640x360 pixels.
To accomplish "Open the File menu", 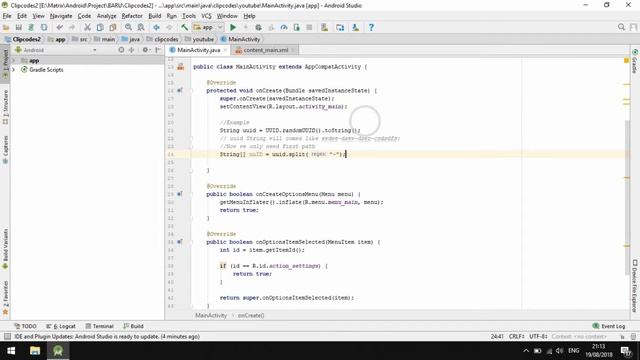I will (7, 16).
